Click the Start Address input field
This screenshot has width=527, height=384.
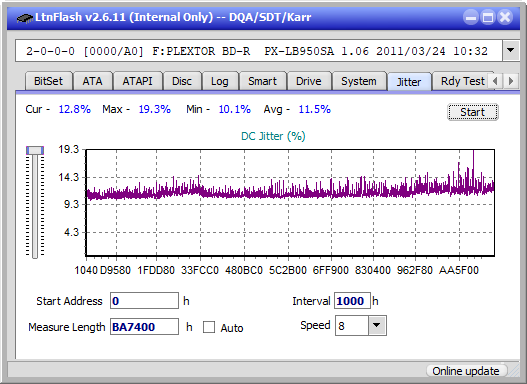point(145,301)
